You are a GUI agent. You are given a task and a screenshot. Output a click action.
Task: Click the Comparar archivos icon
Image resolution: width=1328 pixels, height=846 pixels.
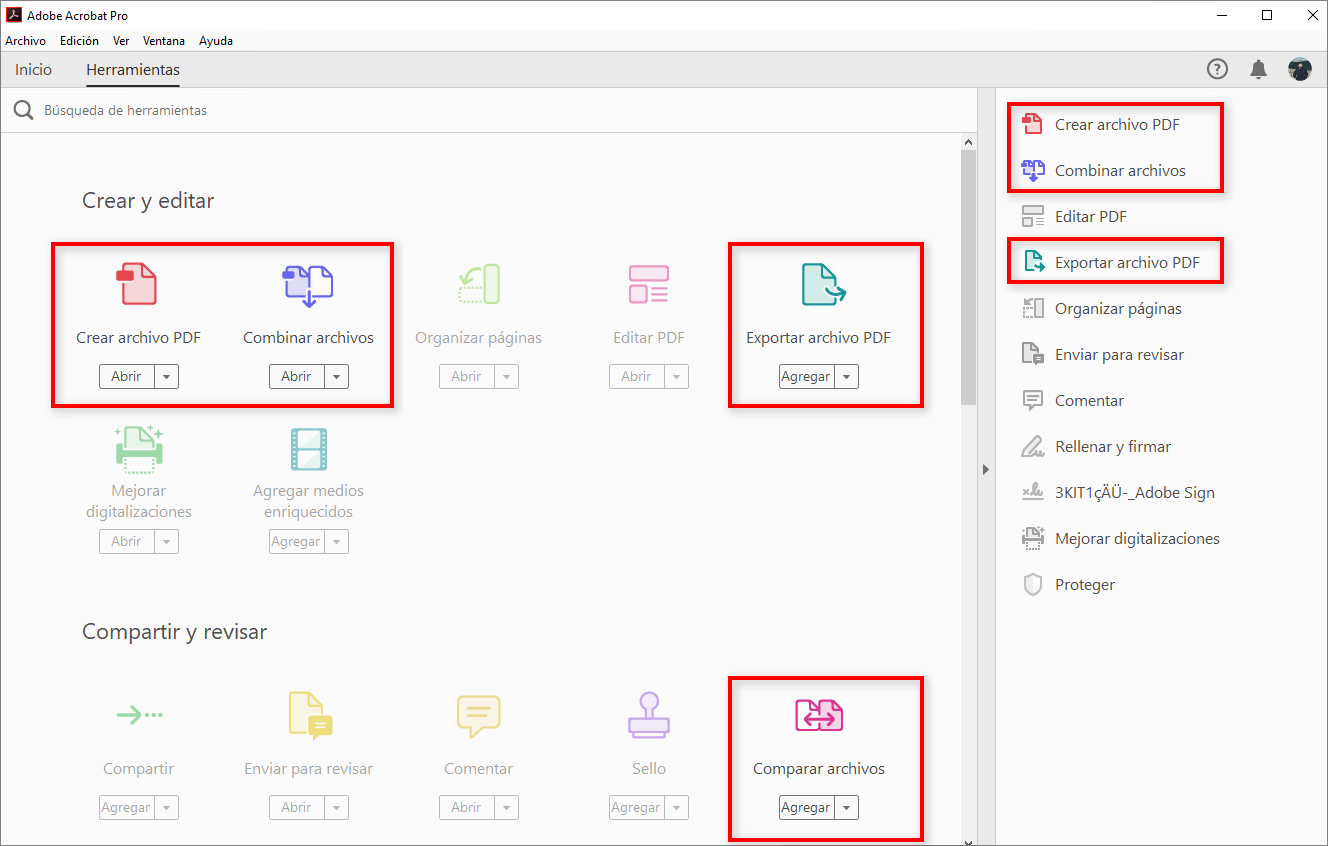819,715
